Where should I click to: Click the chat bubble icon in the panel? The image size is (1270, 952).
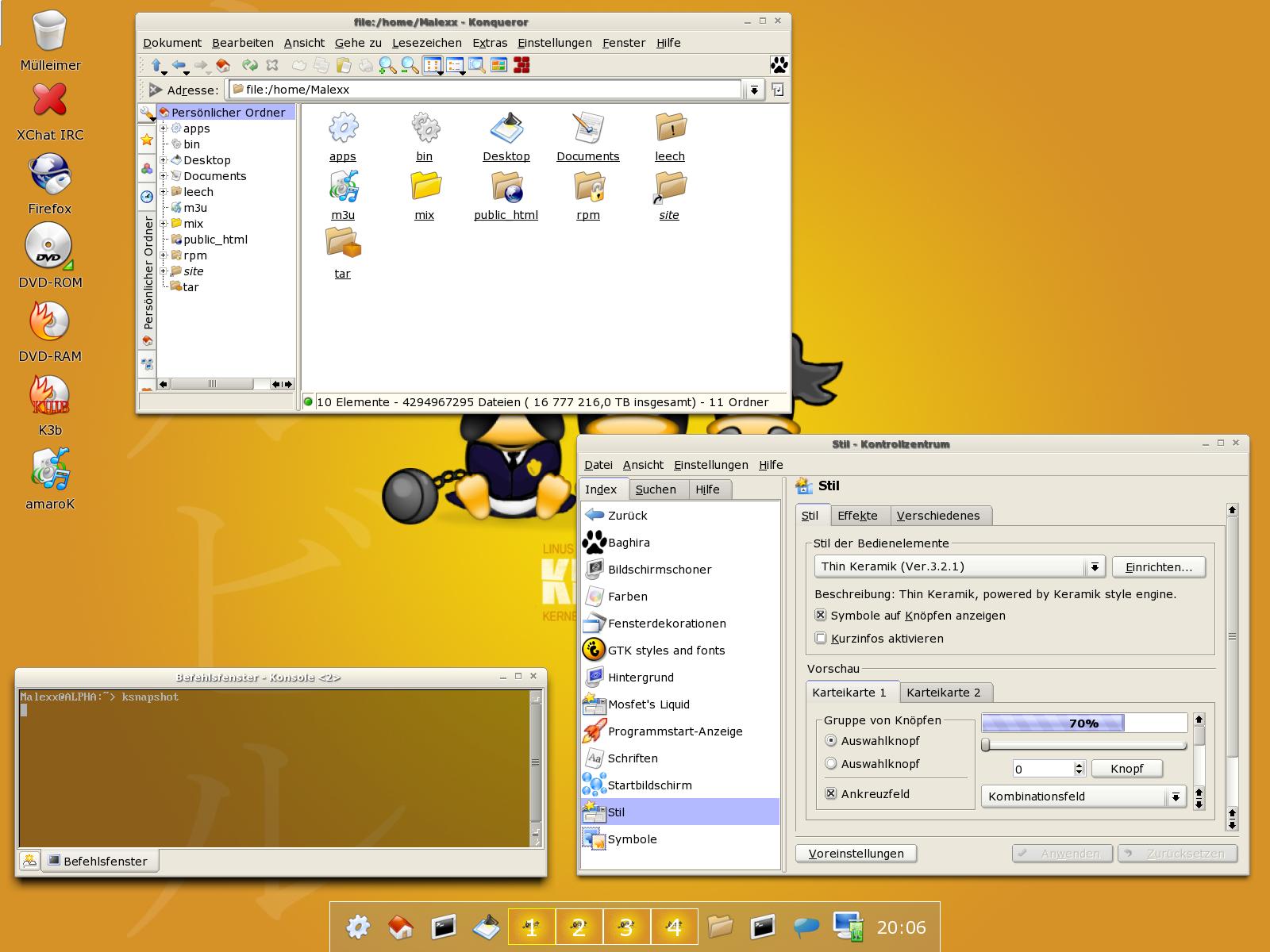coord(806,927)
